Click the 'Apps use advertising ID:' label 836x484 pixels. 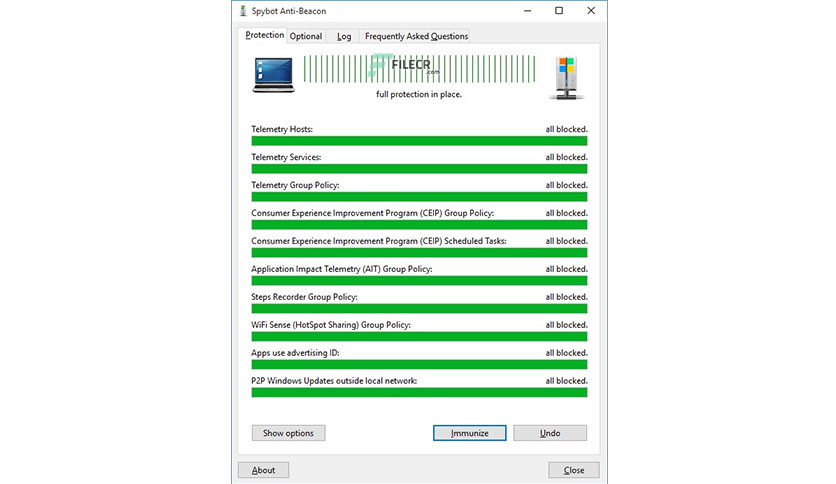pos(295,353)
